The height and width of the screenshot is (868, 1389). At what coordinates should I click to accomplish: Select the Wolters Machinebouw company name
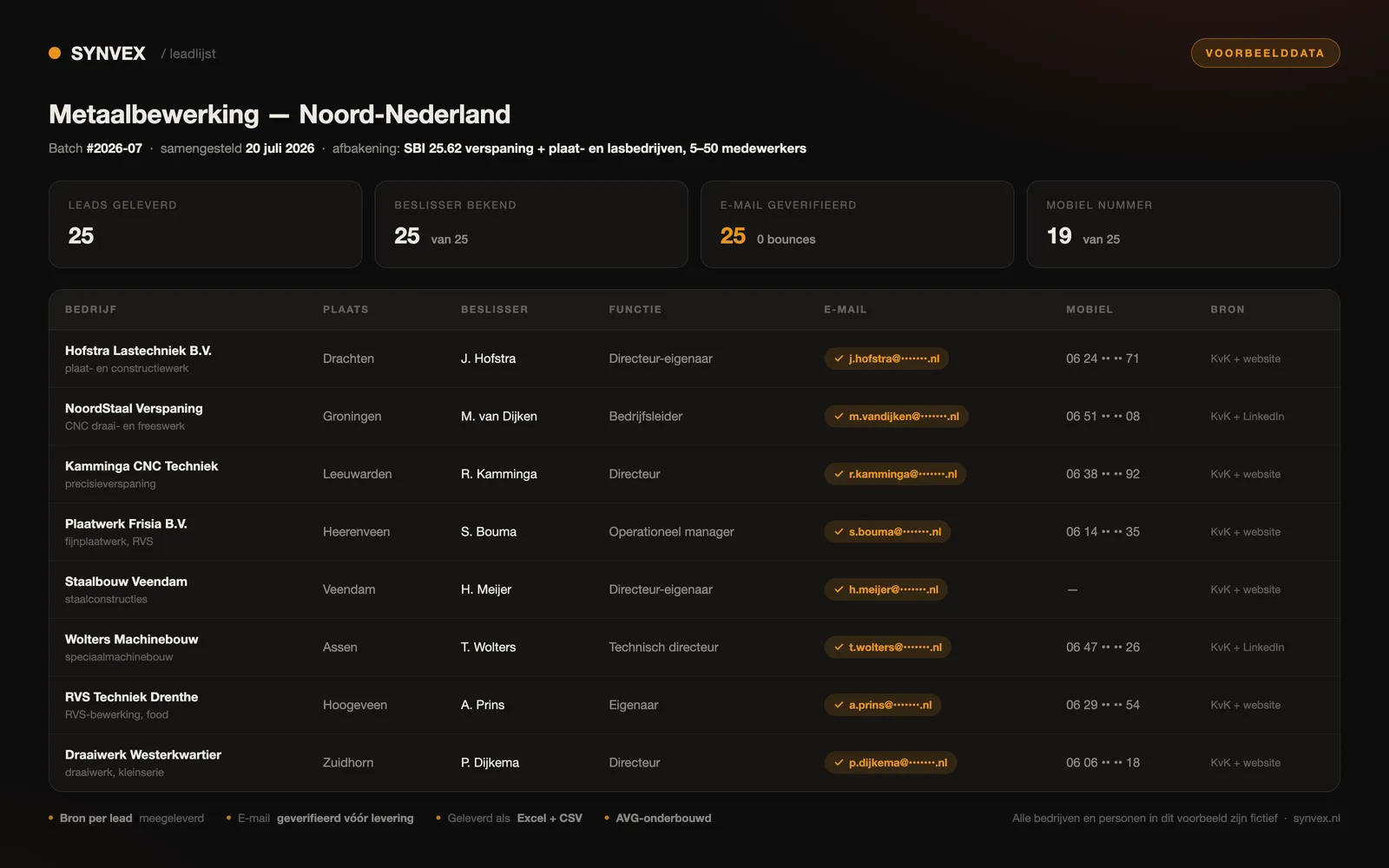pos(132,640)
